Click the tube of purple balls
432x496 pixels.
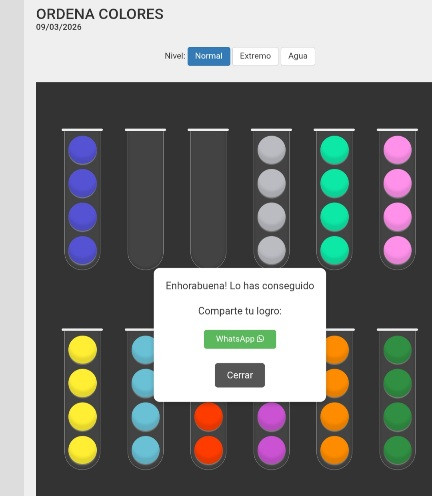[x=271, y=435]
